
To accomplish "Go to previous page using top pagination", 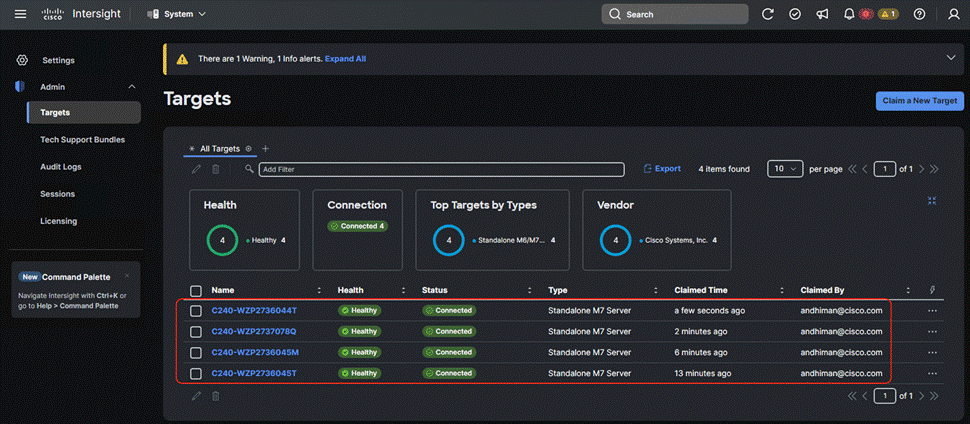I will point(866,169).
